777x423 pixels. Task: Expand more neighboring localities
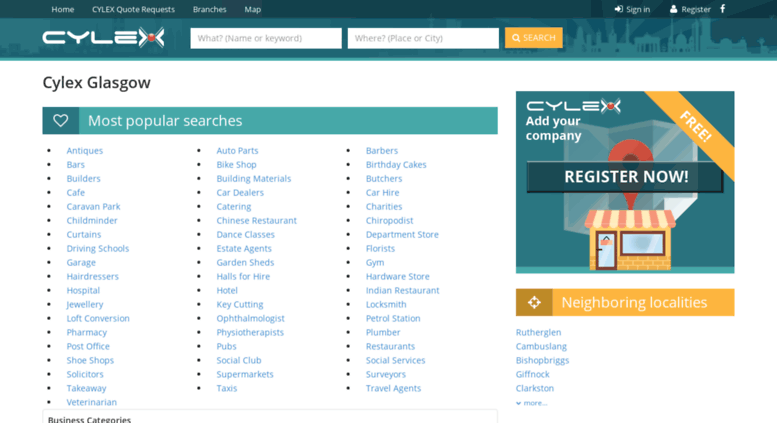pyautogui.click(x=531, y=403)
